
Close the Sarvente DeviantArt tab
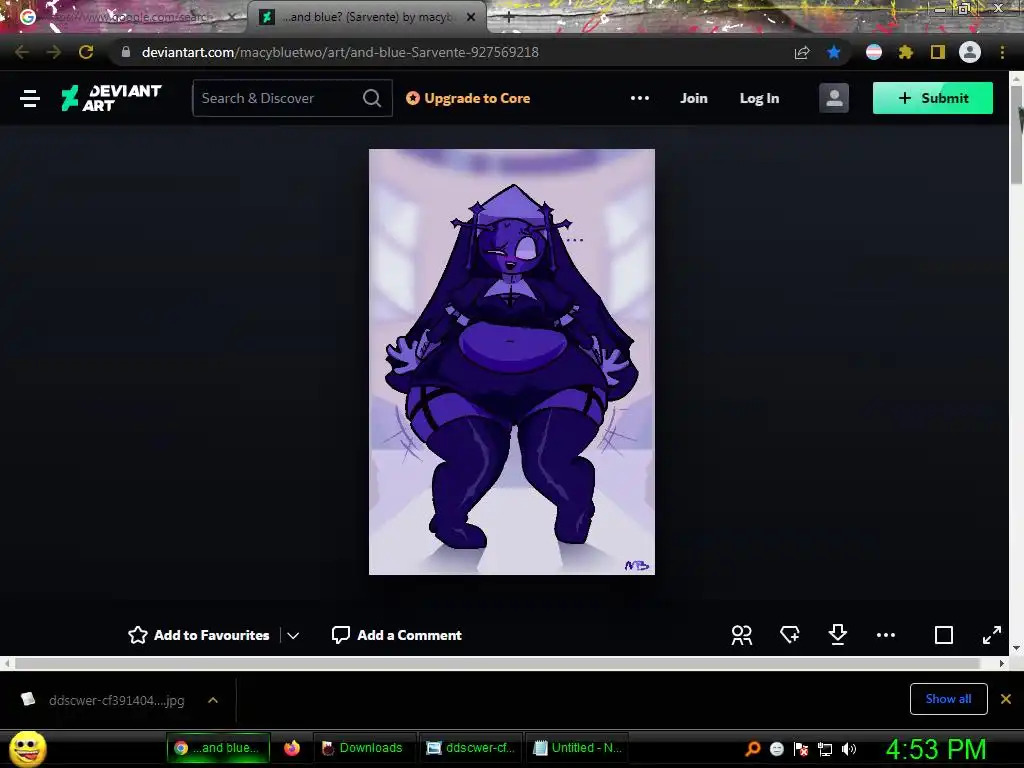tap(471, 17)
